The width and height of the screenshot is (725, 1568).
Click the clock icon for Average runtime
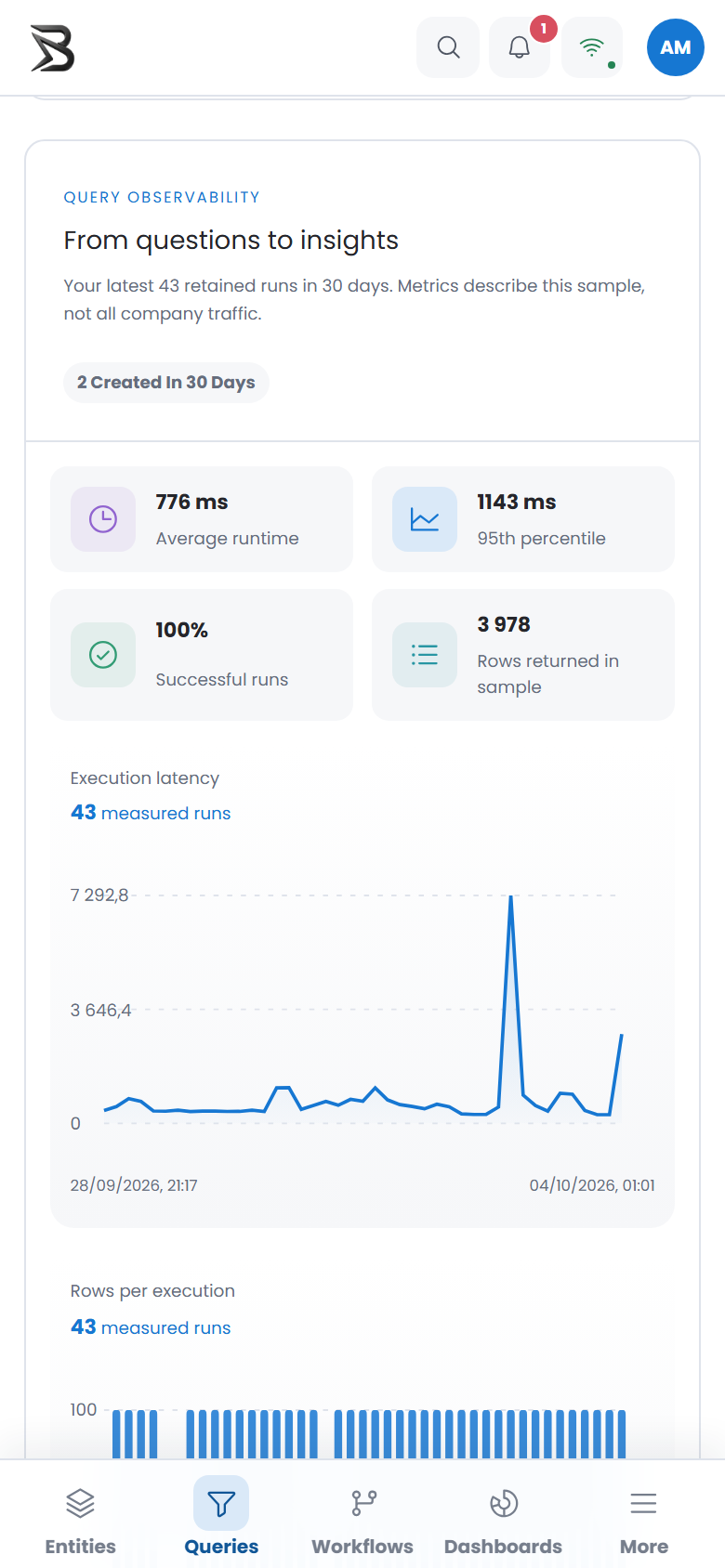pyautogui.click(x=103, y=519)
